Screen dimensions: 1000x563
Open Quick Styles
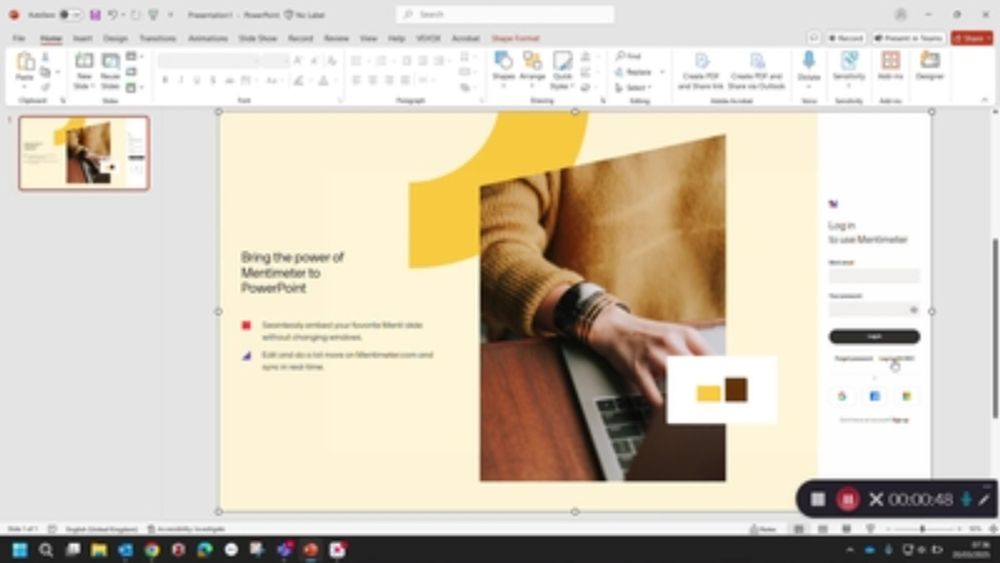[562, 70]
